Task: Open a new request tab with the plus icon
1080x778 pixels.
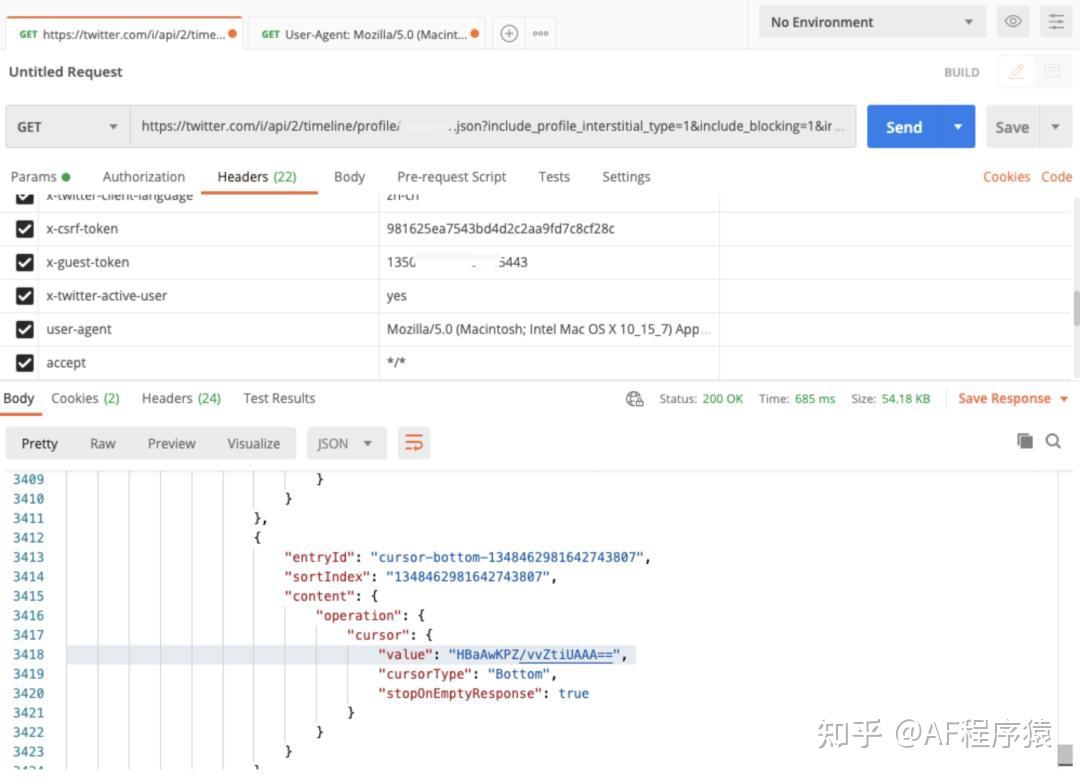Action: click(508, 32)
